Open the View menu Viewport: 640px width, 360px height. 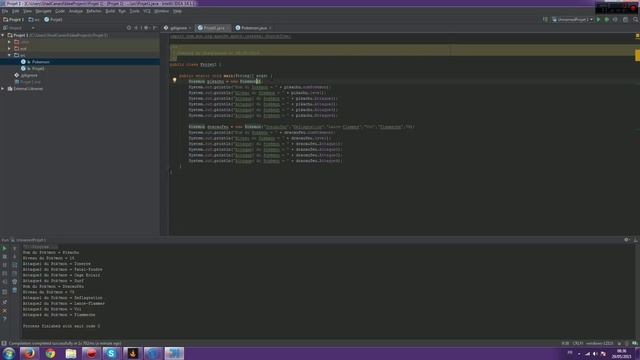(27, 11)
